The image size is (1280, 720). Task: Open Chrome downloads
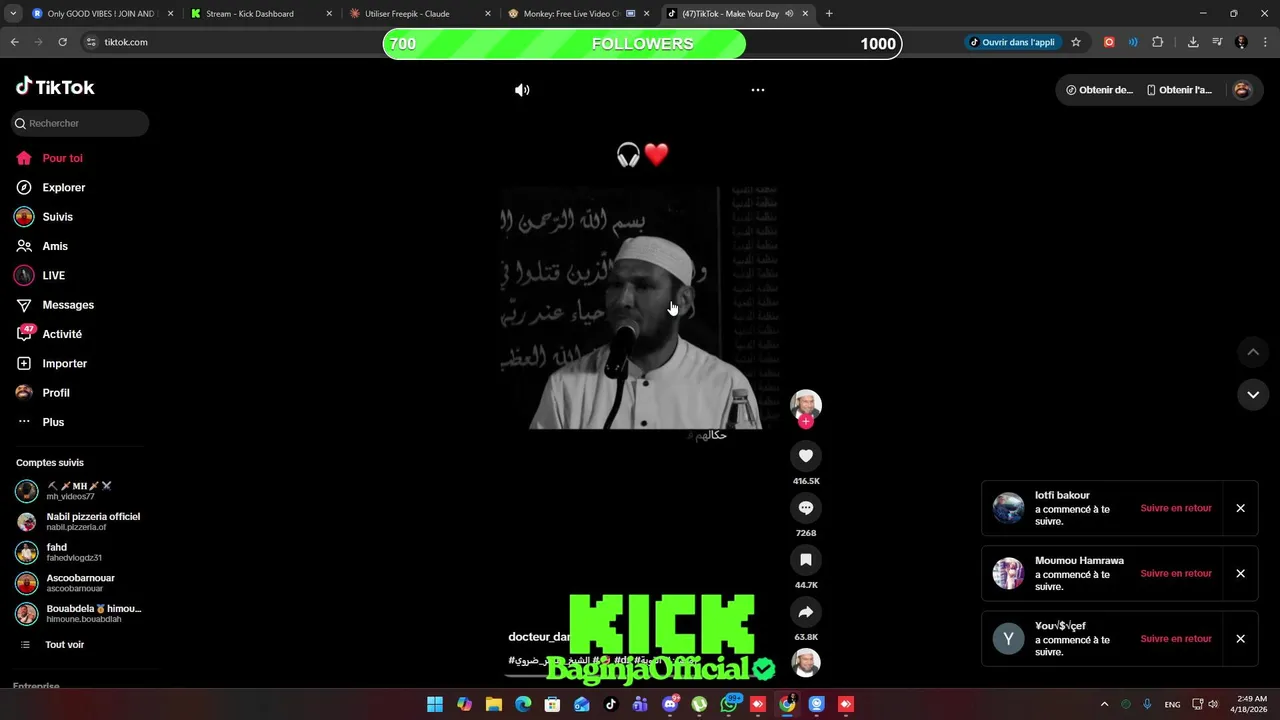pos(1193,42)
